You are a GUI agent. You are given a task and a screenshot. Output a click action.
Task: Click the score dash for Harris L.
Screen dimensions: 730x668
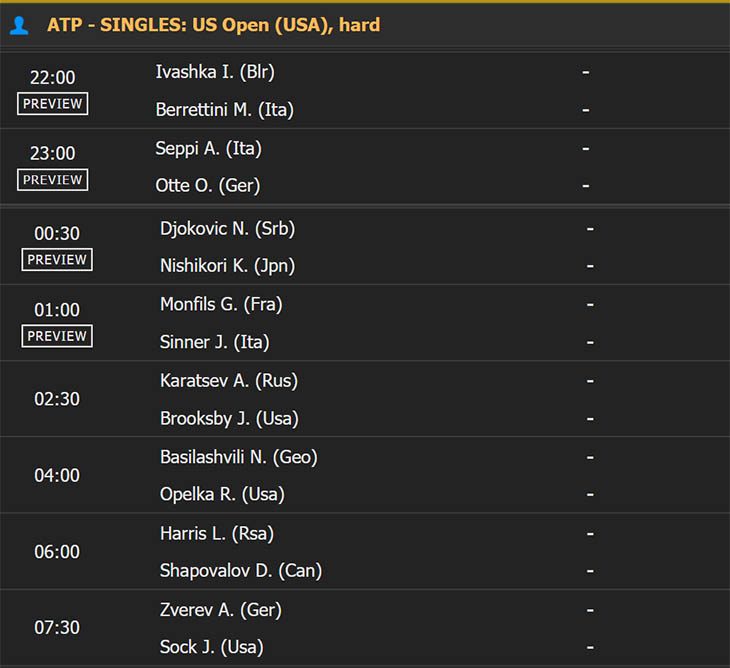coord(590,533)
